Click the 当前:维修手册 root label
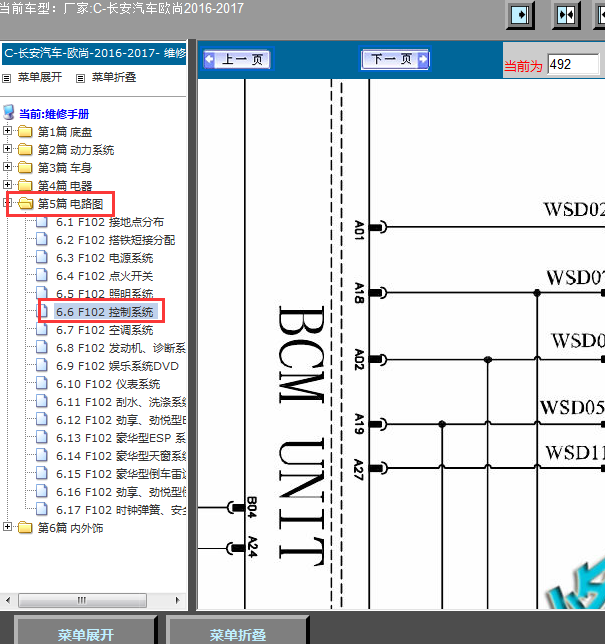The image size is (605, 644). pos(54,114)
